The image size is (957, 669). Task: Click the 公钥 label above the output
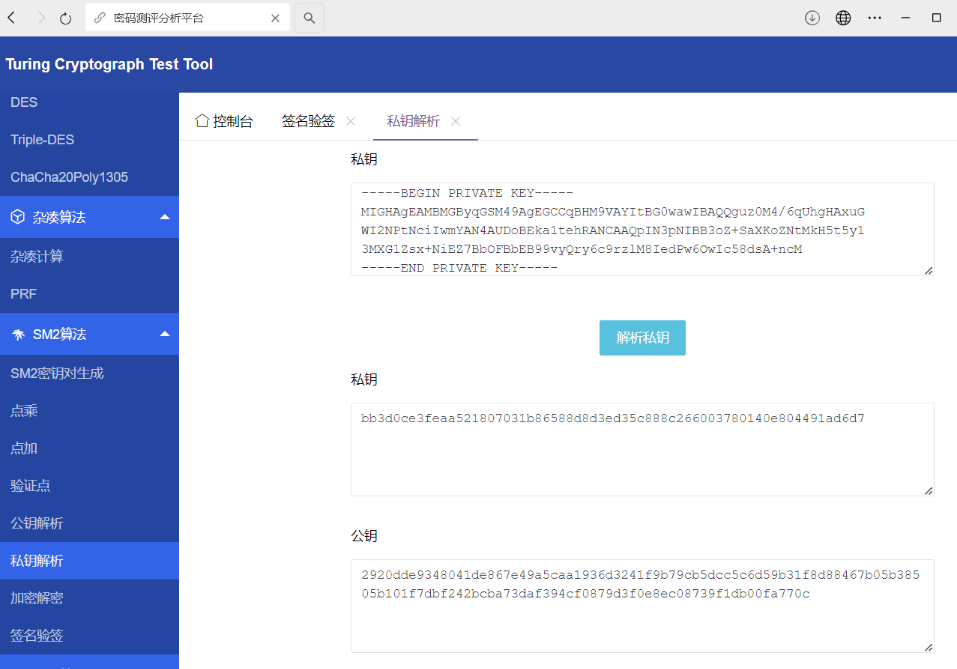[364, 536]
